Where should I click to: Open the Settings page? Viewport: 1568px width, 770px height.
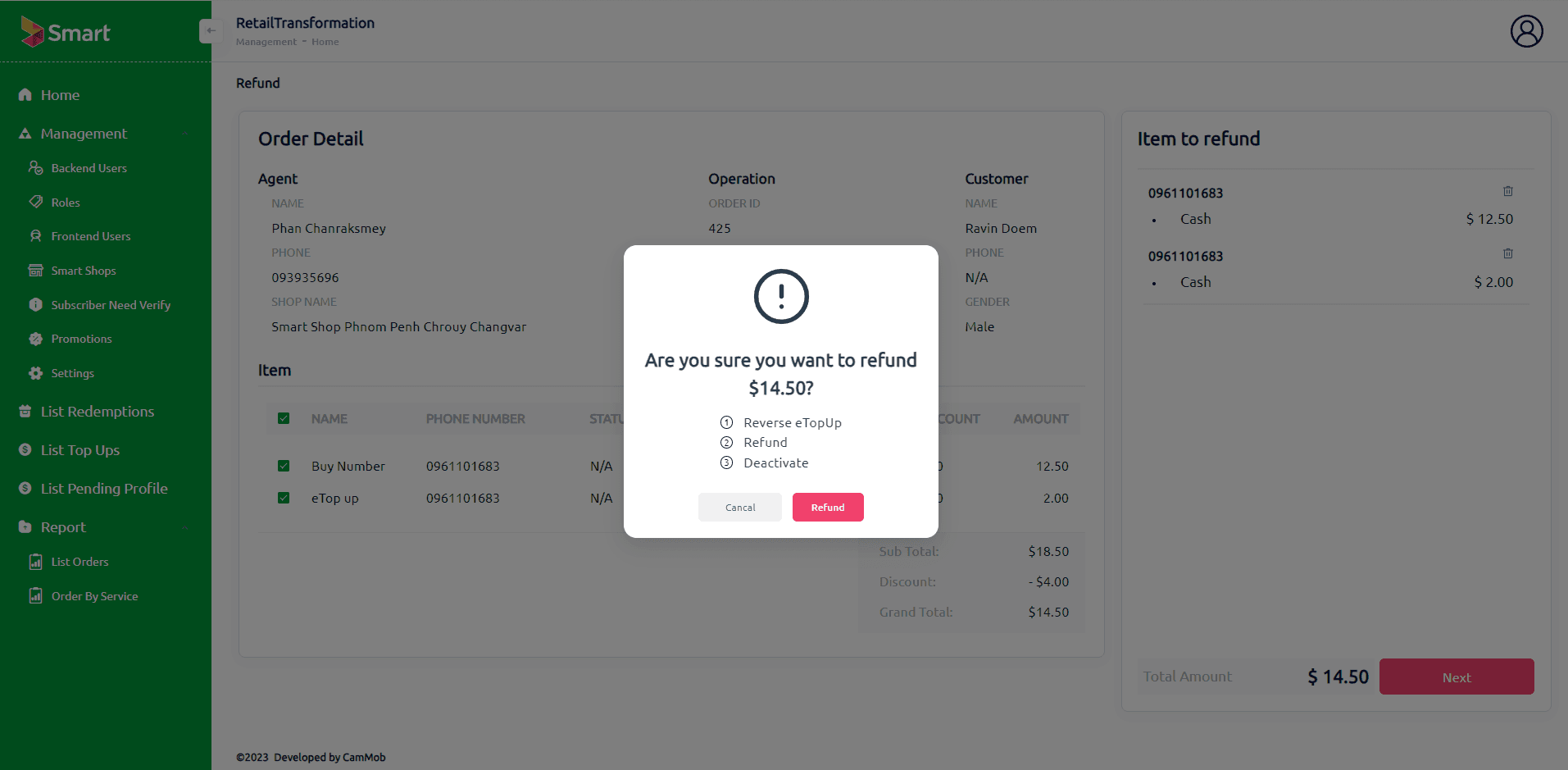[x=72, y=373]
